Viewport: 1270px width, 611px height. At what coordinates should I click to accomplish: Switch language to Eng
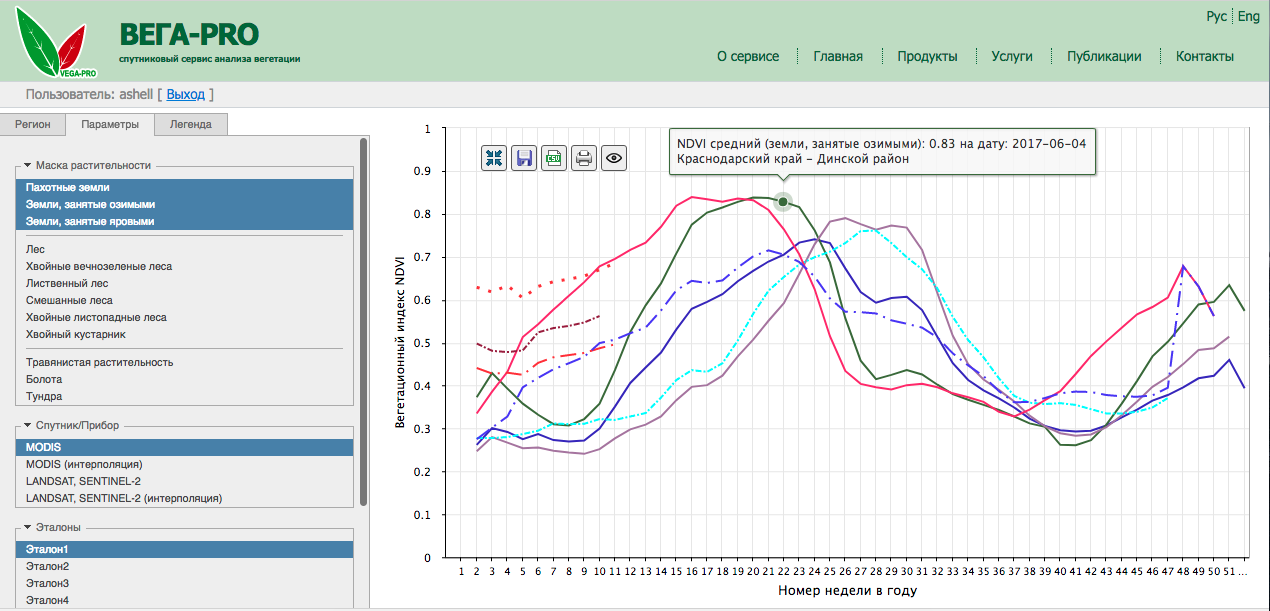1249,17
